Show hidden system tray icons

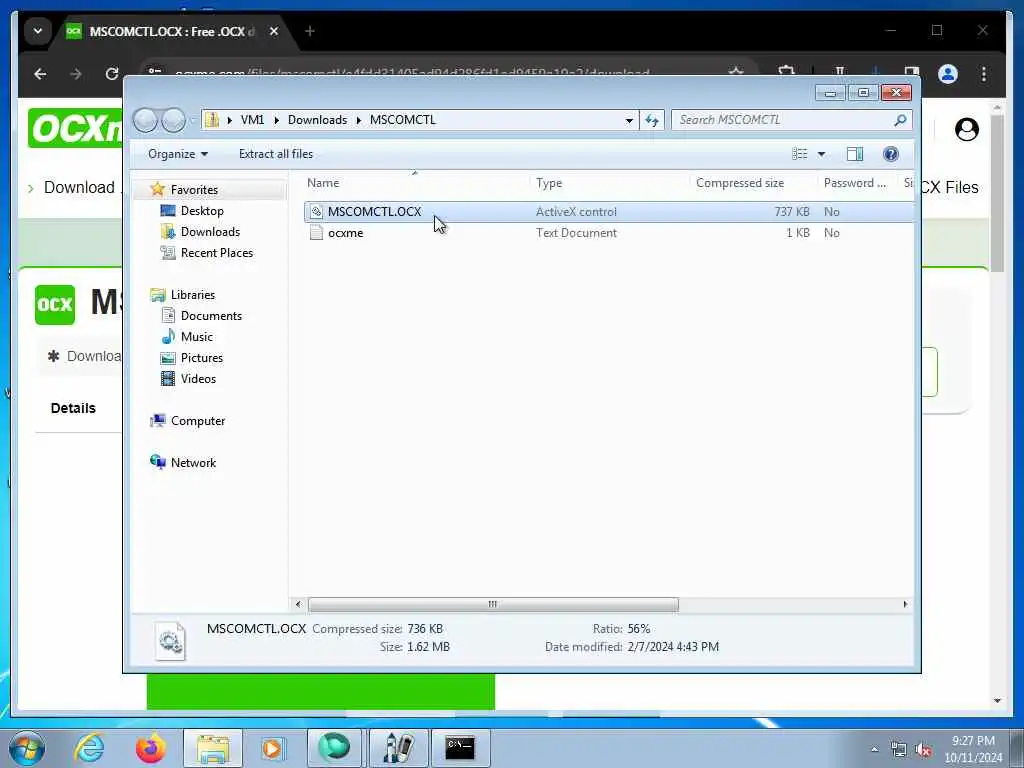pos(874,750)
